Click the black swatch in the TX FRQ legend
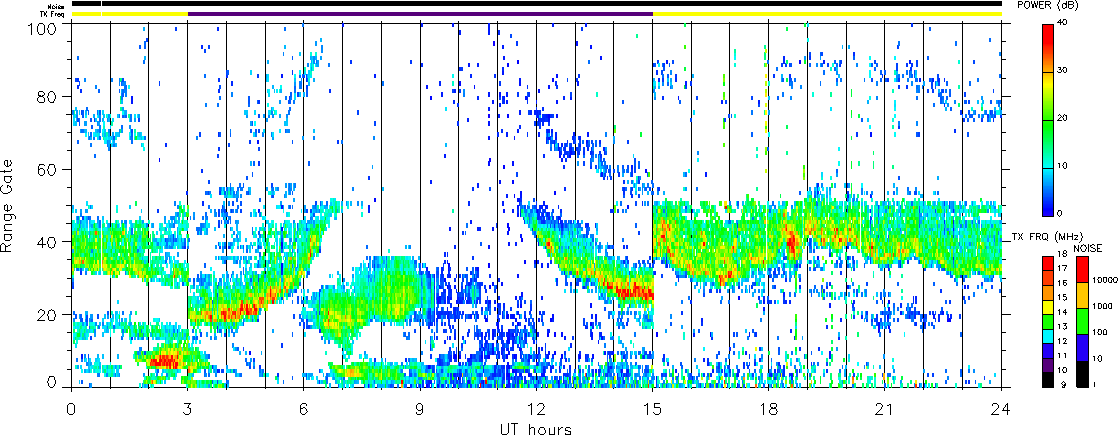This screenshot has height=435, width=1118. click(x=1048, y=380)
